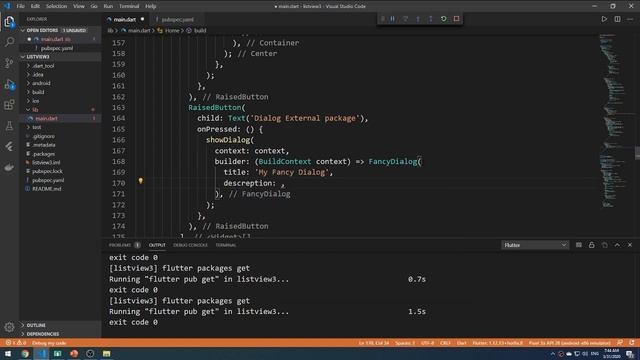Expand the .dart_tool folder

pyautogui.click(x=60, y=66)
